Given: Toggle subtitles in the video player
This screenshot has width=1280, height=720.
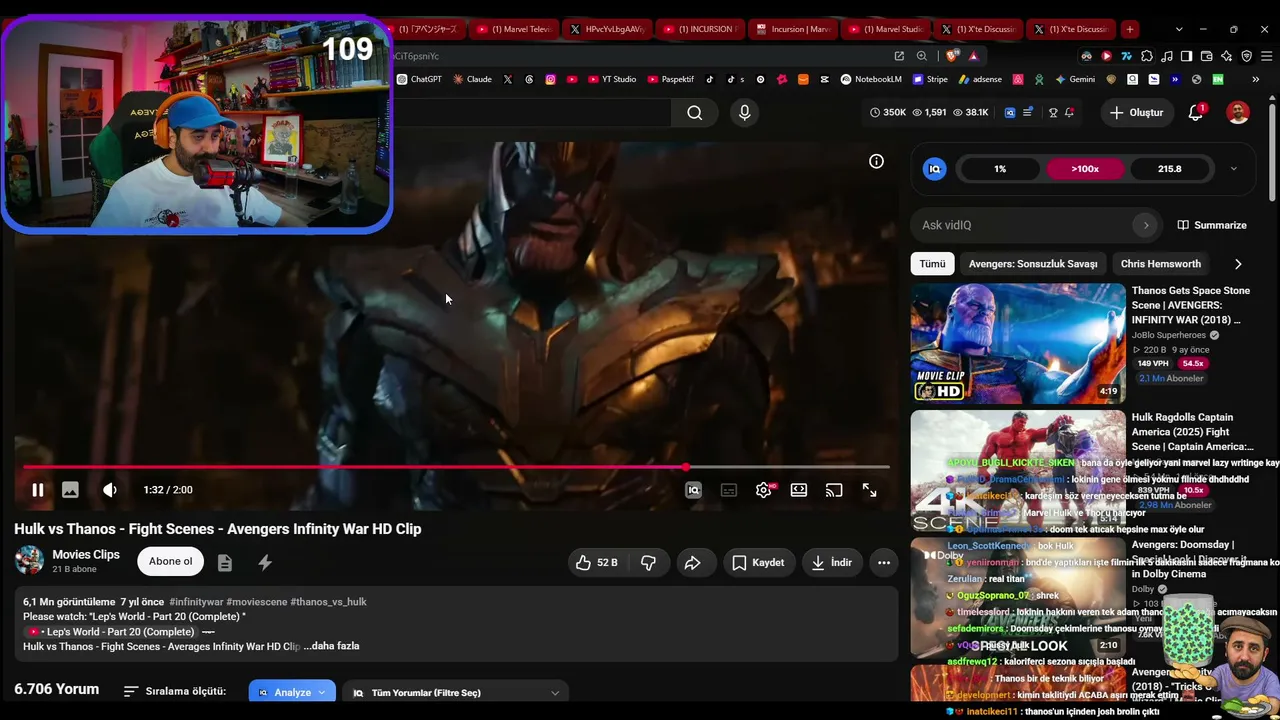Looking at the screenshot, I should (729, 490).
